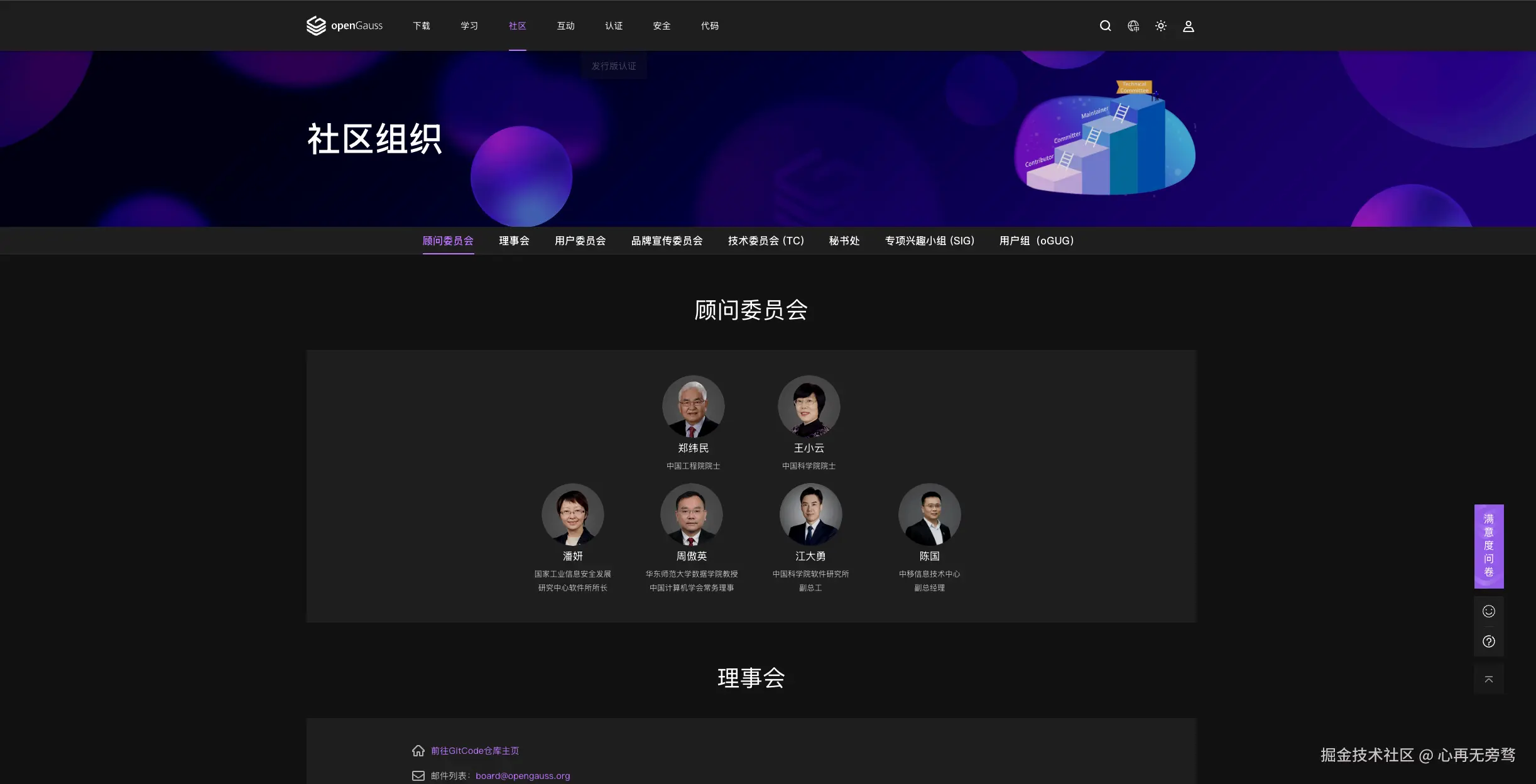The height and width of the screenshot is (784, 1536).
Task: Open the help question-mark icon
Action: click(x=1488, y=641)
